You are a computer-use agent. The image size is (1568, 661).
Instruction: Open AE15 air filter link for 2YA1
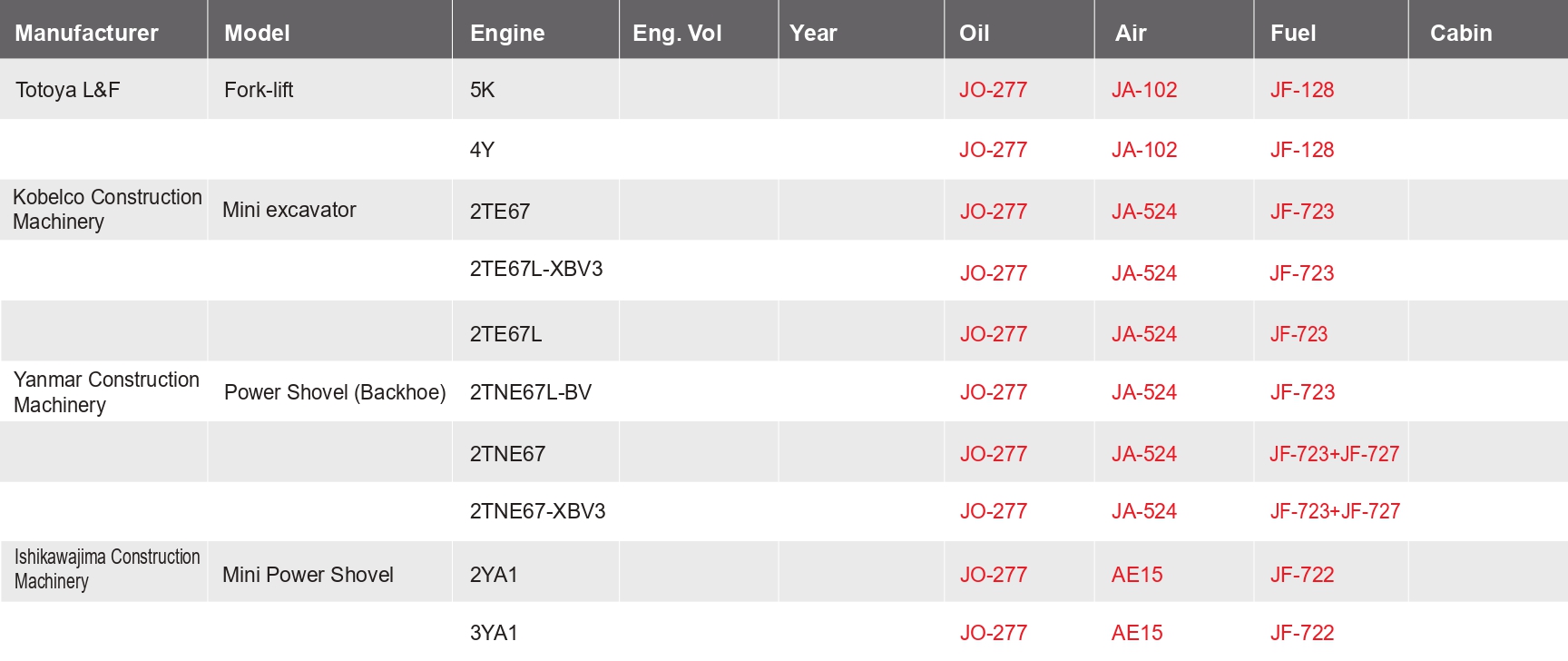[x=1136, y=575]
